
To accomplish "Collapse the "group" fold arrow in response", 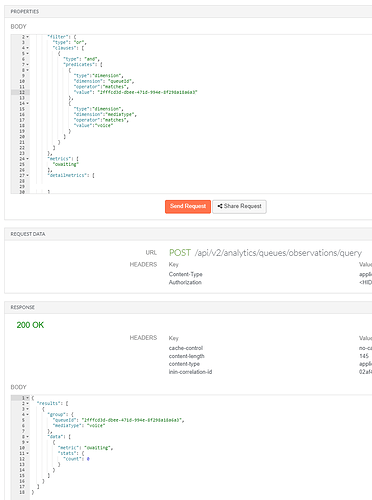I will (28, 415).
